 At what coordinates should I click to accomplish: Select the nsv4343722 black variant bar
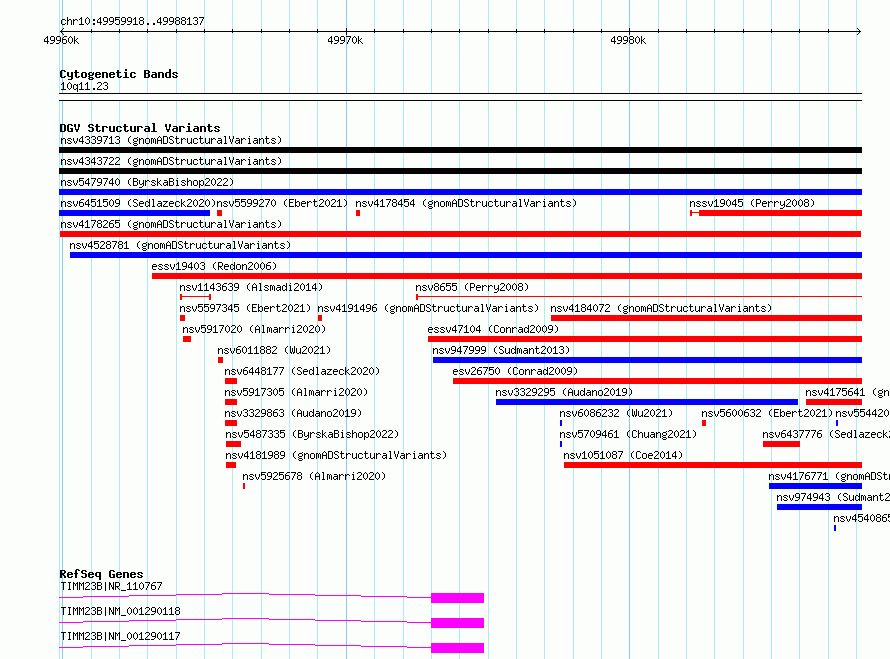pos(460,171)
